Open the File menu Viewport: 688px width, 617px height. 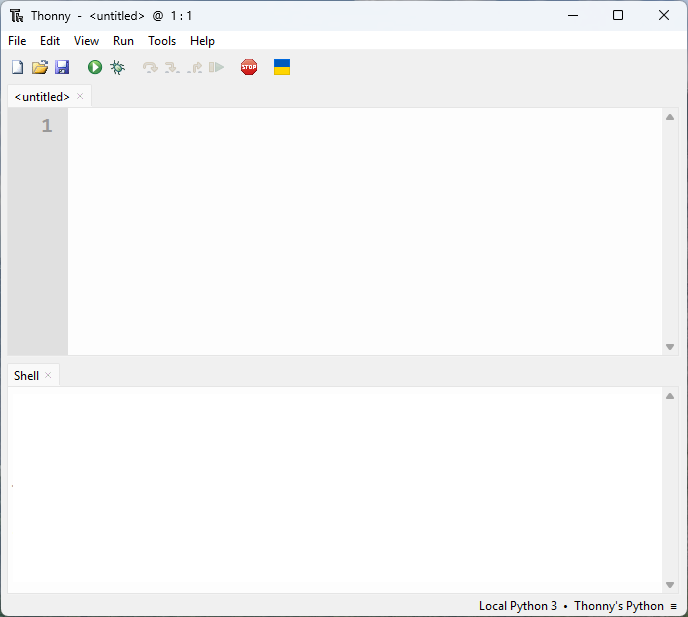tap(17, 41)
